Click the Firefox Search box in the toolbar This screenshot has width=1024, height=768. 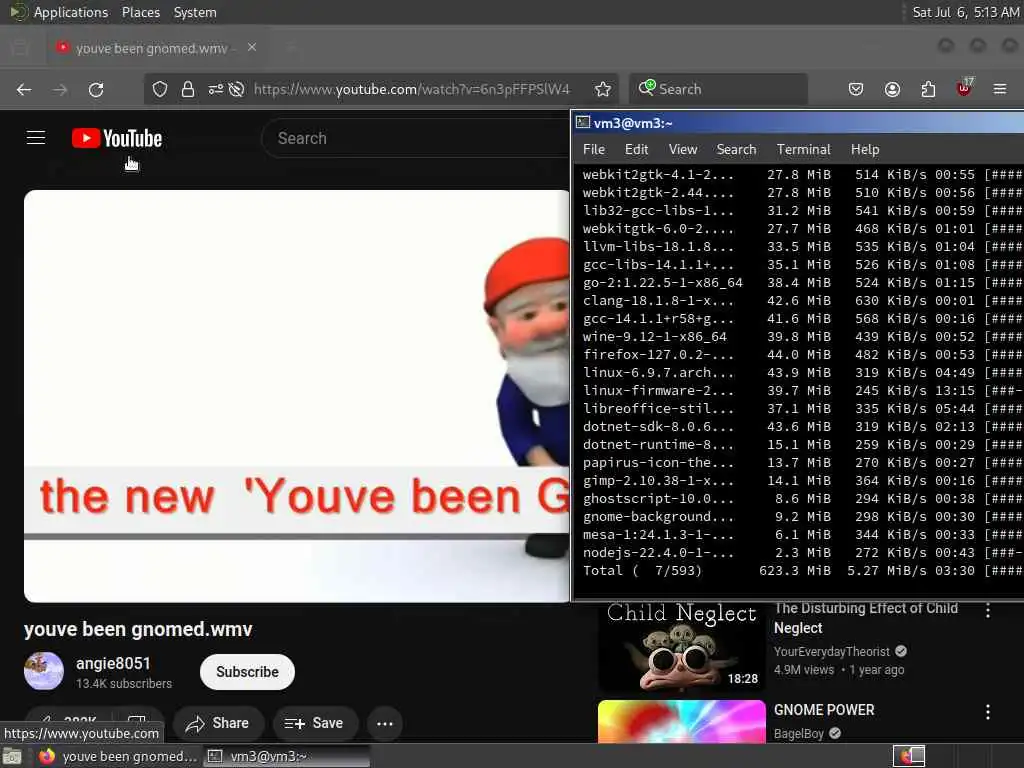pyautogui.click(x=718, y=89)
